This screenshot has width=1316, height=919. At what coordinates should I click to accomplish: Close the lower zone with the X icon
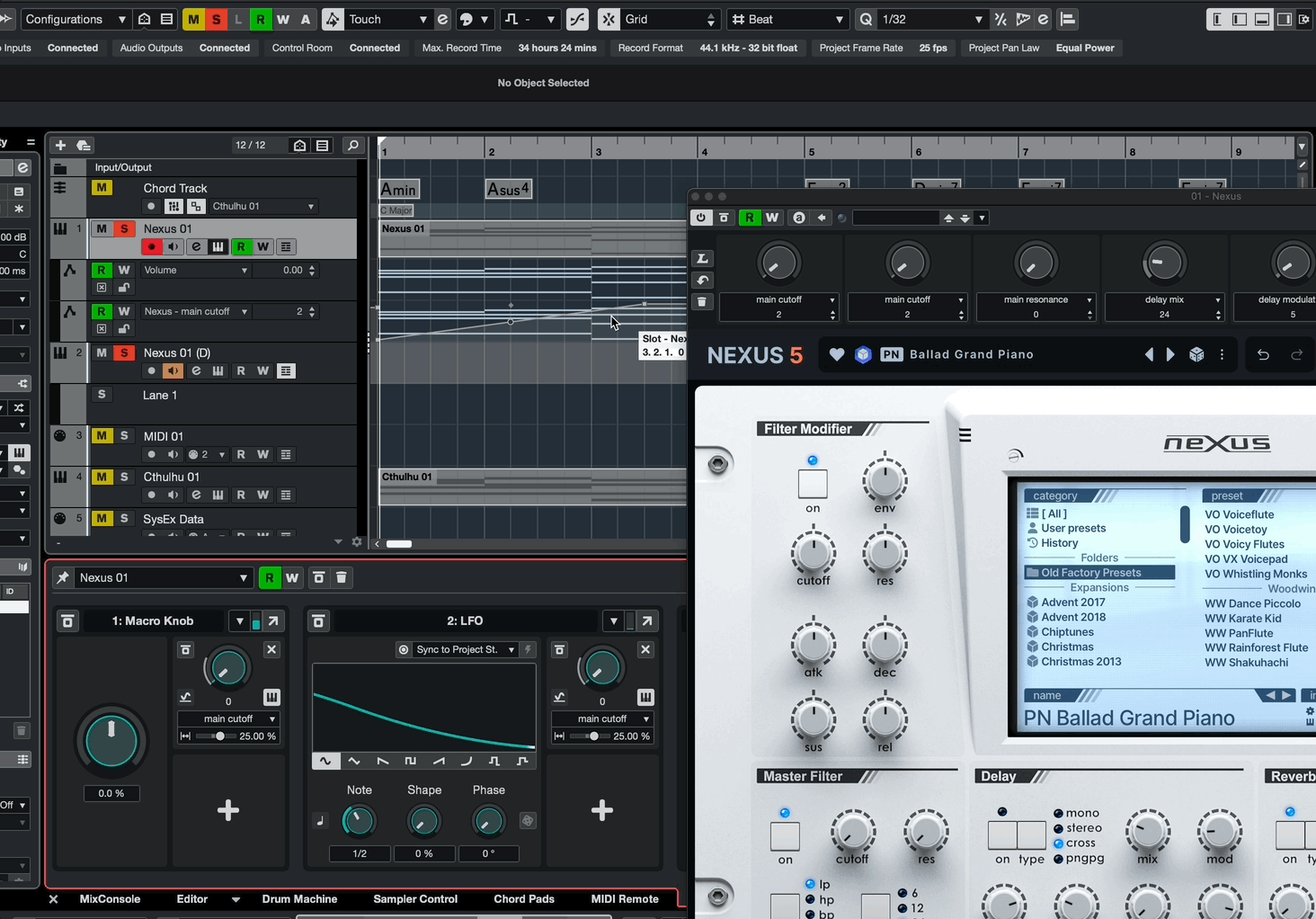tap(53, 898)
